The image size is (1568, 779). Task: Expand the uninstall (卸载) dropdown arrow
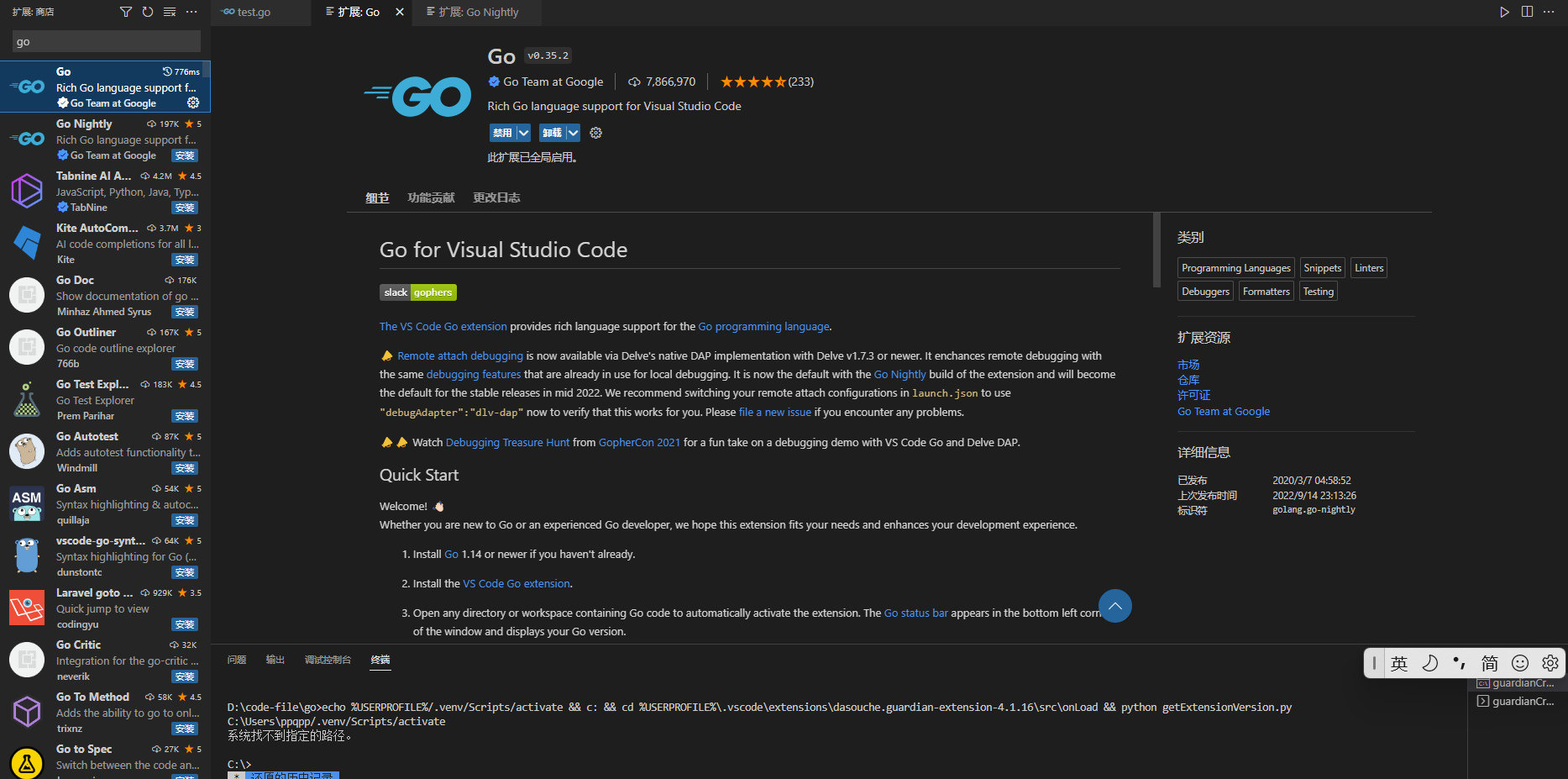(x=573, y=133)
